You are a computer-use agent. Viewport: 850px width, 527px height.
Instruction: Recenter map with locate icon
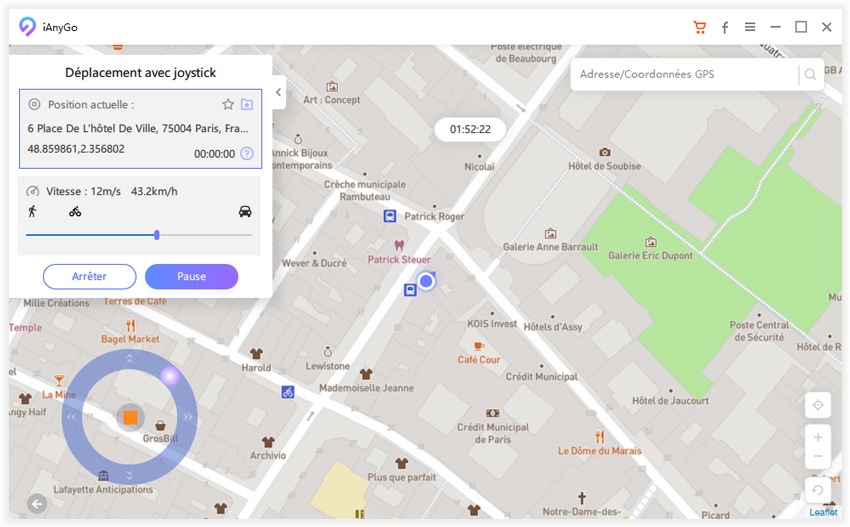click(818, 405)
